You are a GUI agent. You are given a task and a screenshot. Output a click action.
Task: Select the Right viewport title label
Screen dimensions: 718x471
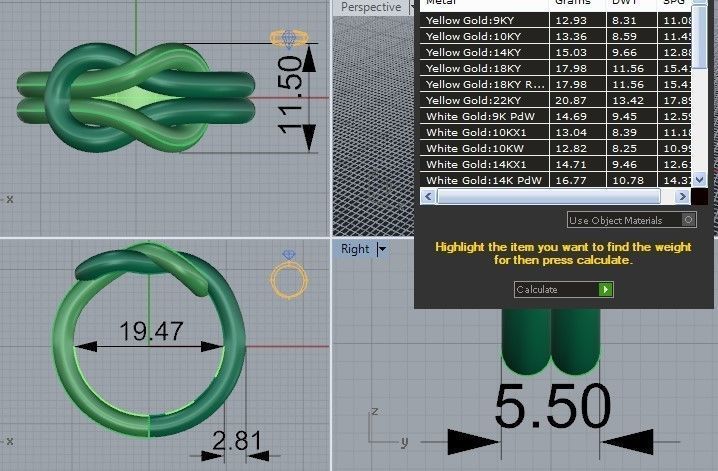tap(355, 249)
